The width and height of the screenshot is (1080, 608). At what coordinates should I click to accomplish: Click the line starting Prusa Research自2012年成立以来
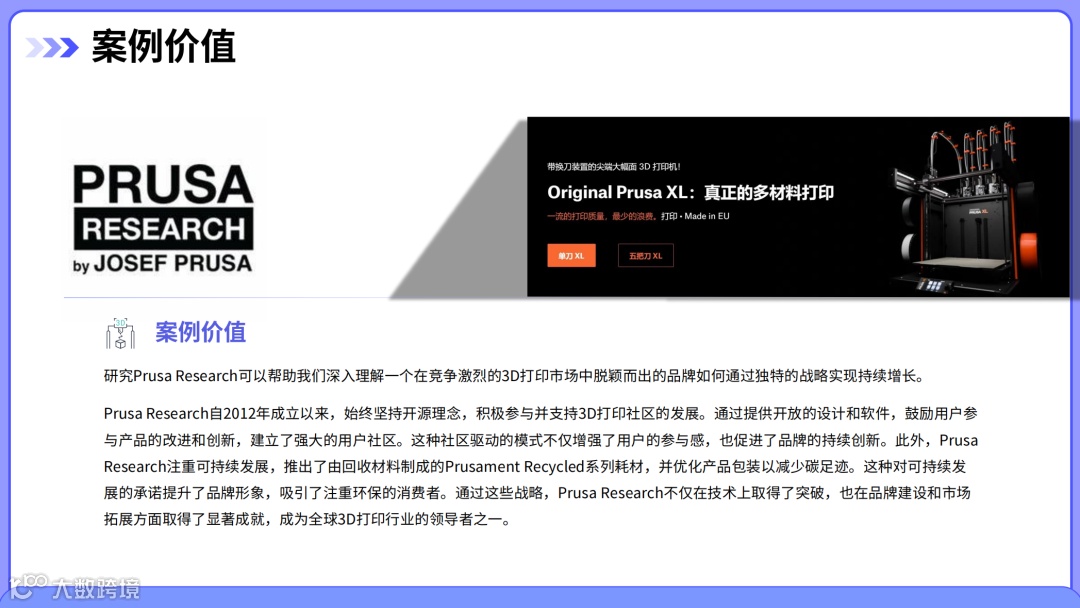pyautogui.click(x=541, y=413)
